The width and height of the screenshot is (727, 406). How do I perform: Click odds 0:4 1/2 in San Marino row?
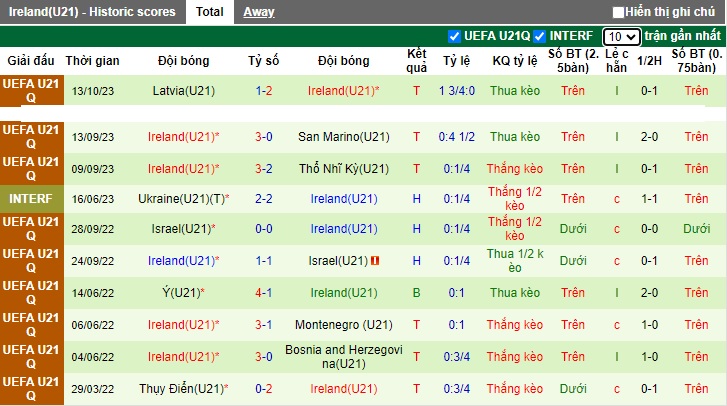[457, 137]
